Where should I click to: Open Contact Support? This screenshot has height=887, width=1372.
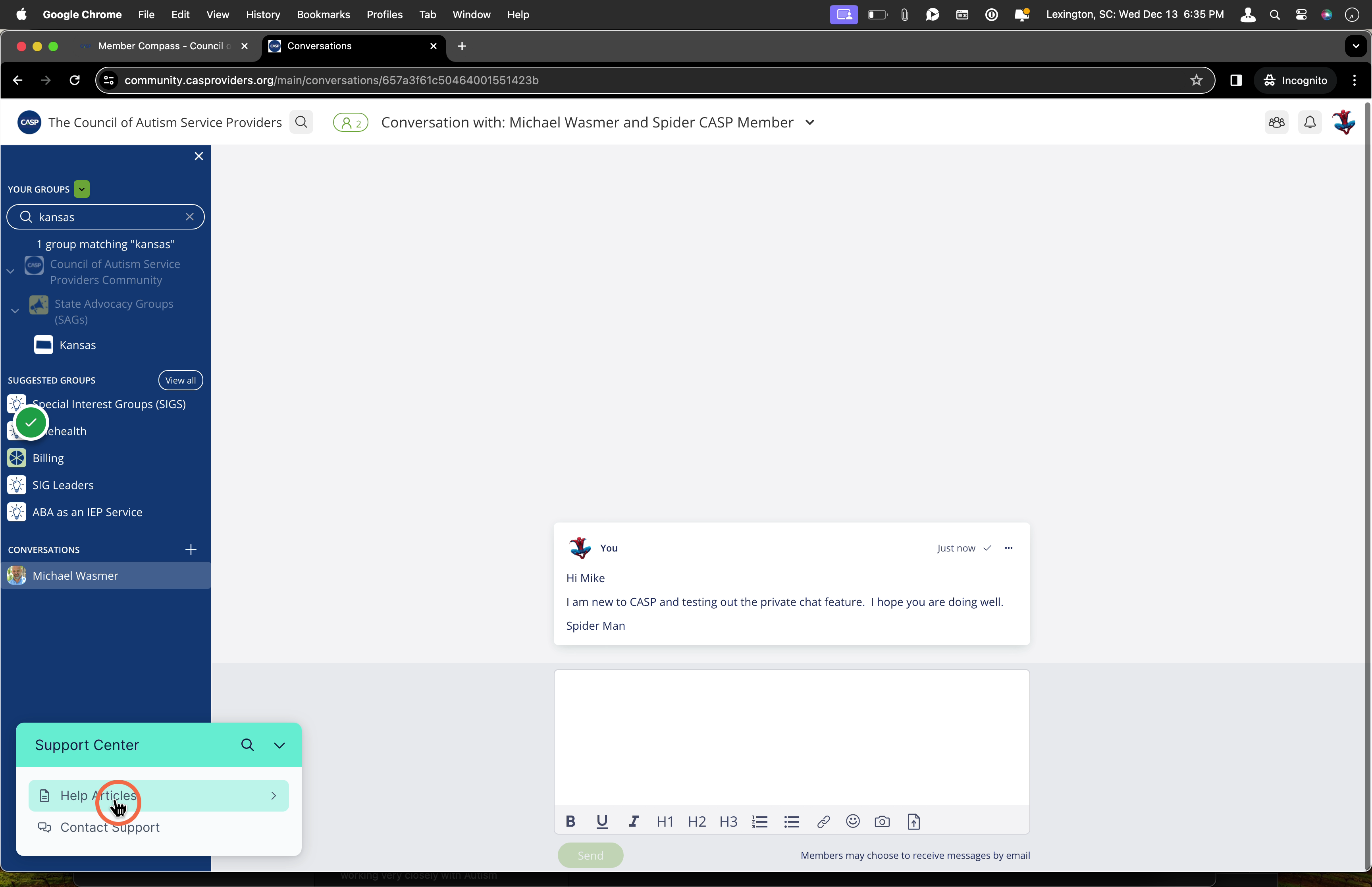158,827
